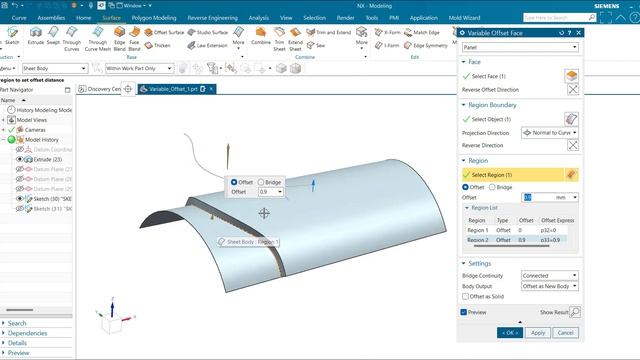
Task: Select the Trim Sheet tool
Action: tap(279, 39)
